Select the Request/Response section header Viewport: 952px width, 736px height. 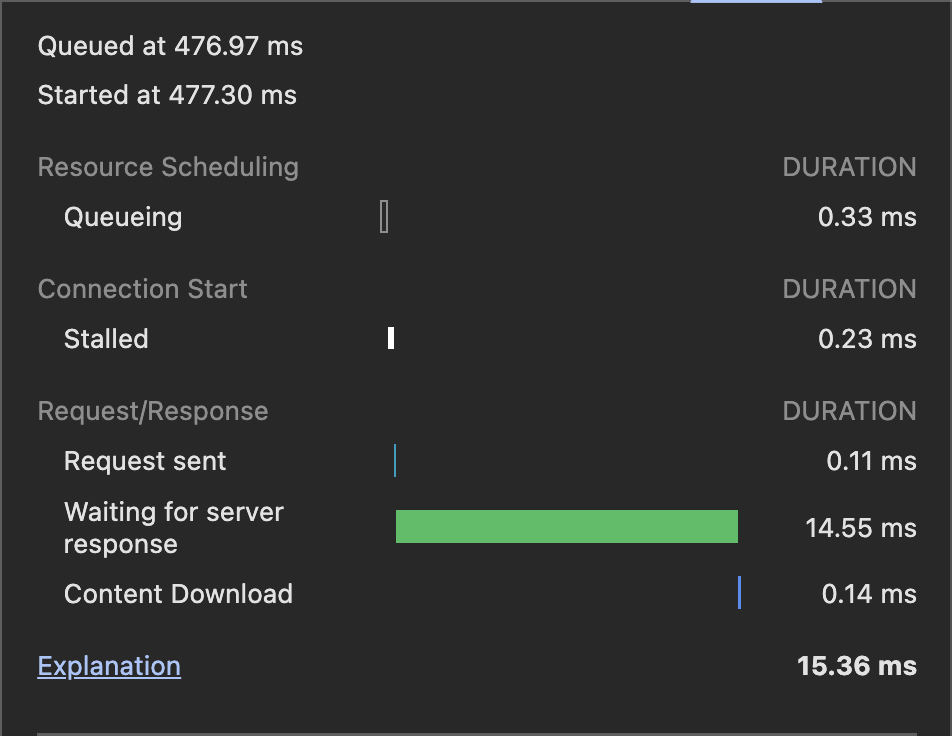pos(153,412)
